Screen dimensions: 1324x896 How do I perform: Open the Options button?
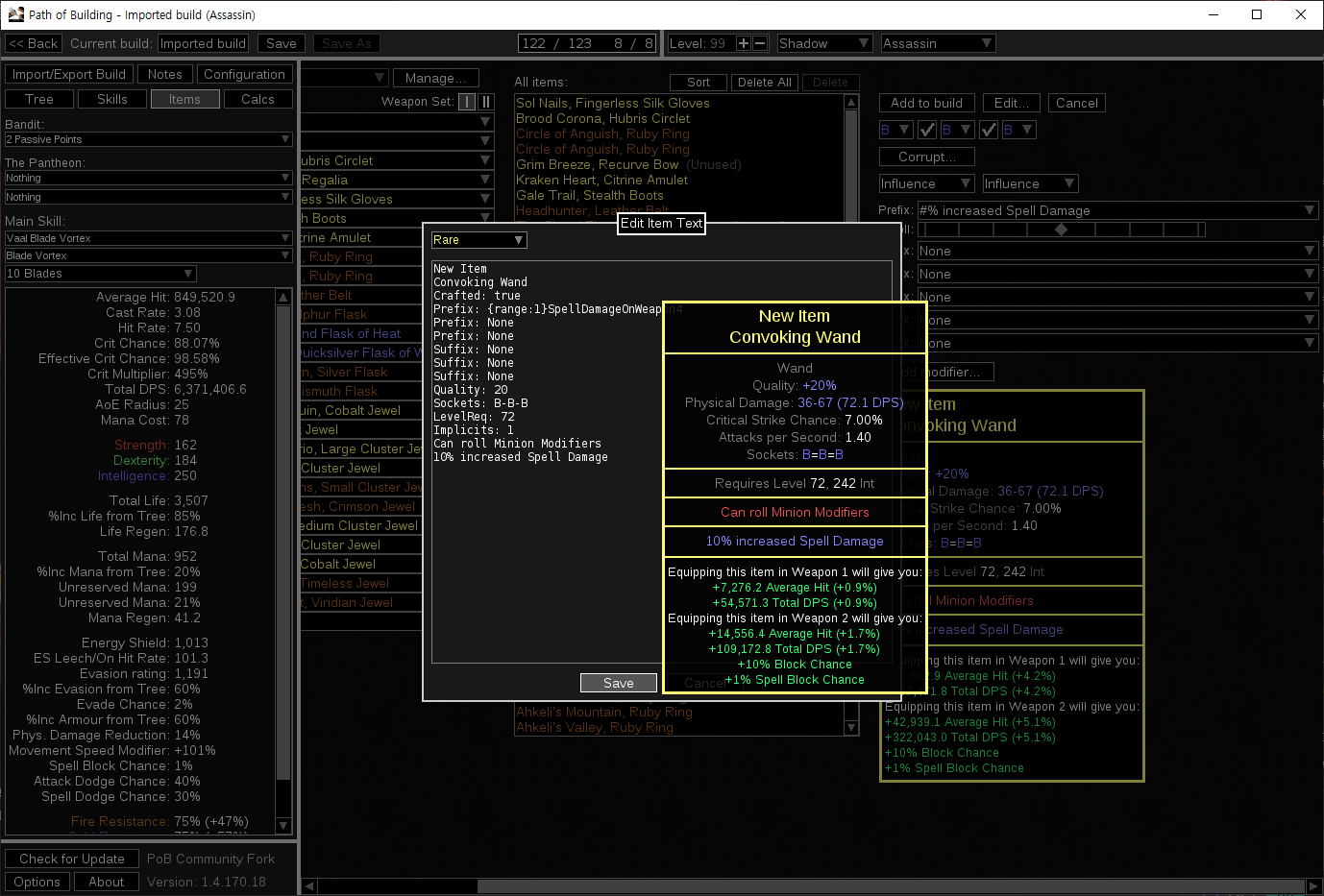[37, 882]
